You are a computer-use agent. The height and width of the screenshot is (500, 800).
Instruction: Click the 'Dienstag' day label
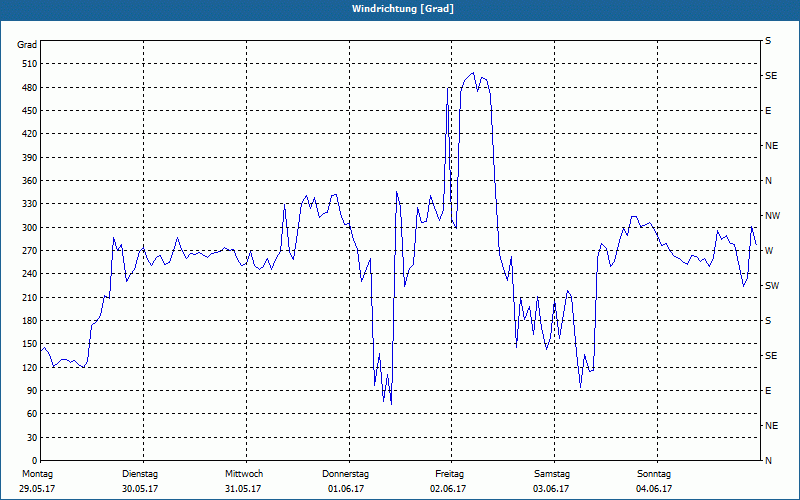pyautogui.click(x=140, y=474)
